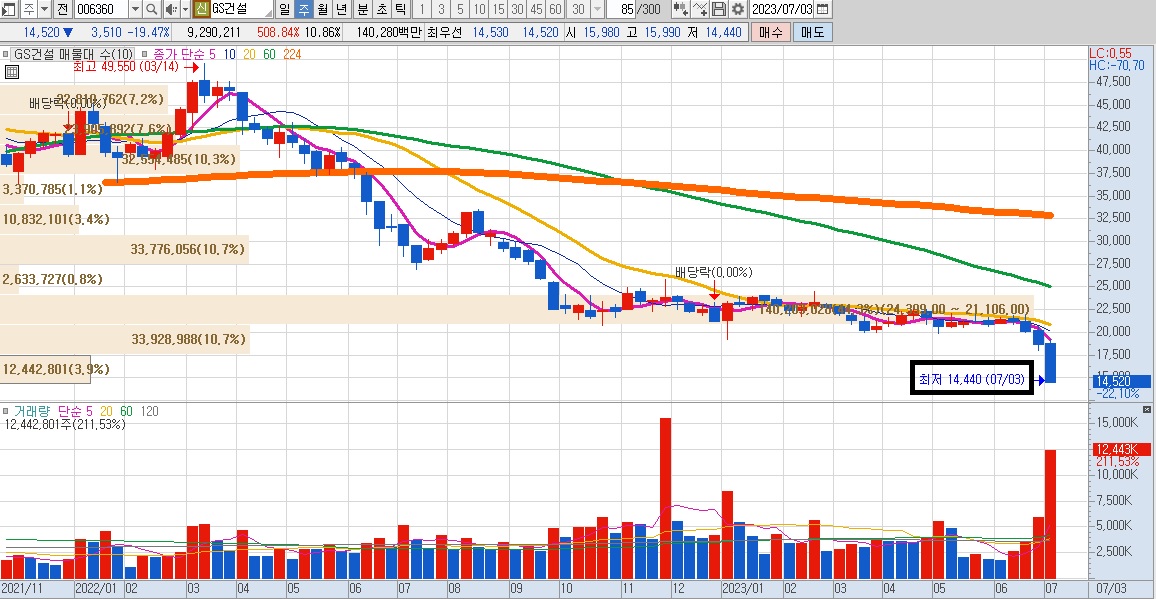This screenshot has width=1156, height=599.
Task: Click the 최저 14,440 (07/03) label
Action: click(x=971, y=379)
